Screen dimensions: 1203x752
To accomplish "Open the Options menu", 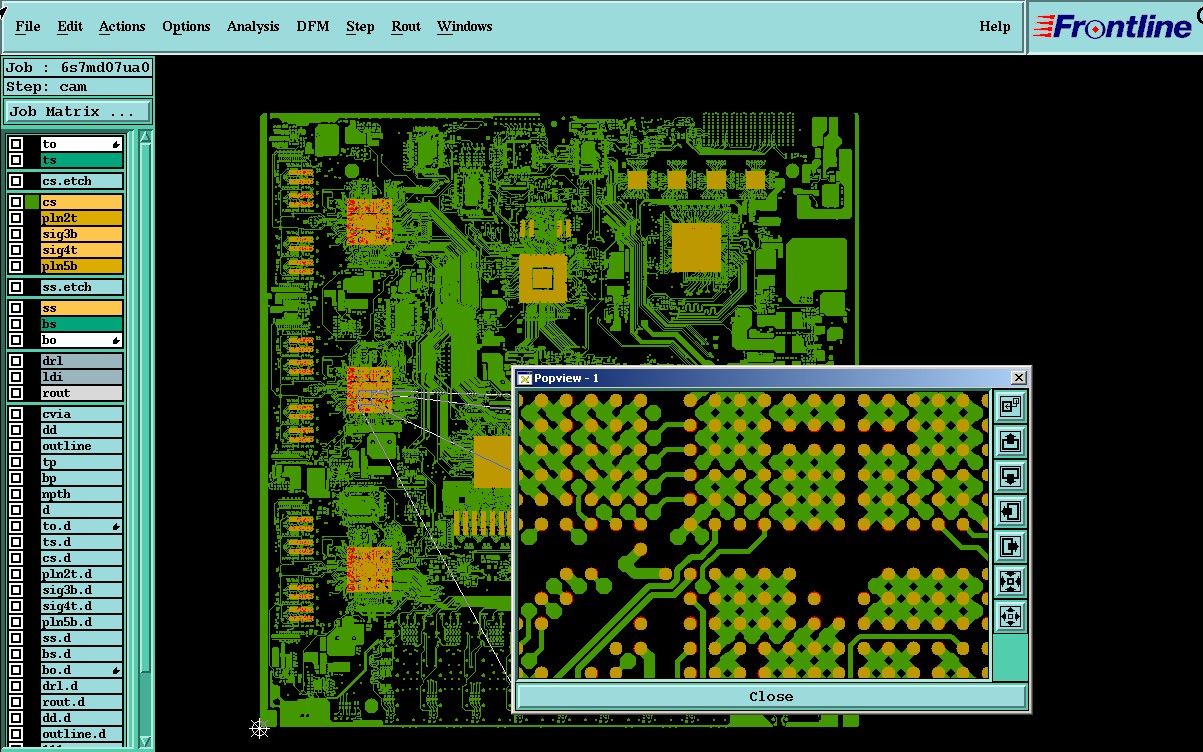I will [186, 26].
